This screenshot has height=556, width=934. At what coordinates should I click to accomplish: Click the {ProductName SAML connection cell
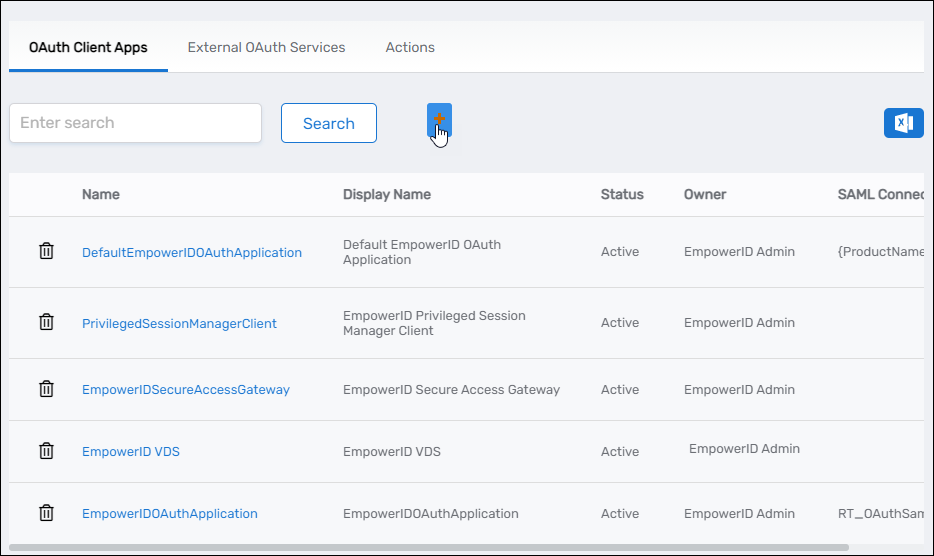click(880, 251)
